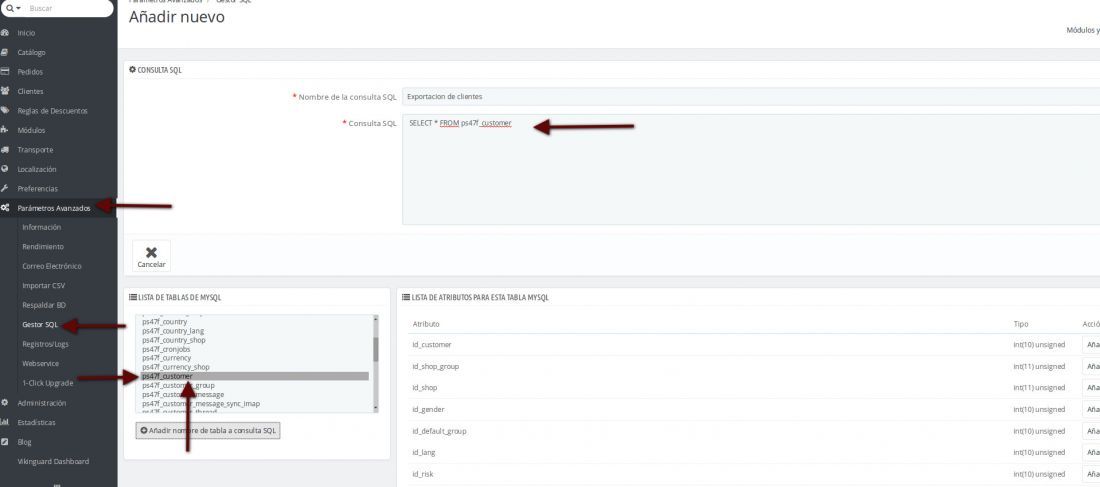Click the Módulos puzzle icon
The image size is (1100, 487).
(x=5, y=131)
